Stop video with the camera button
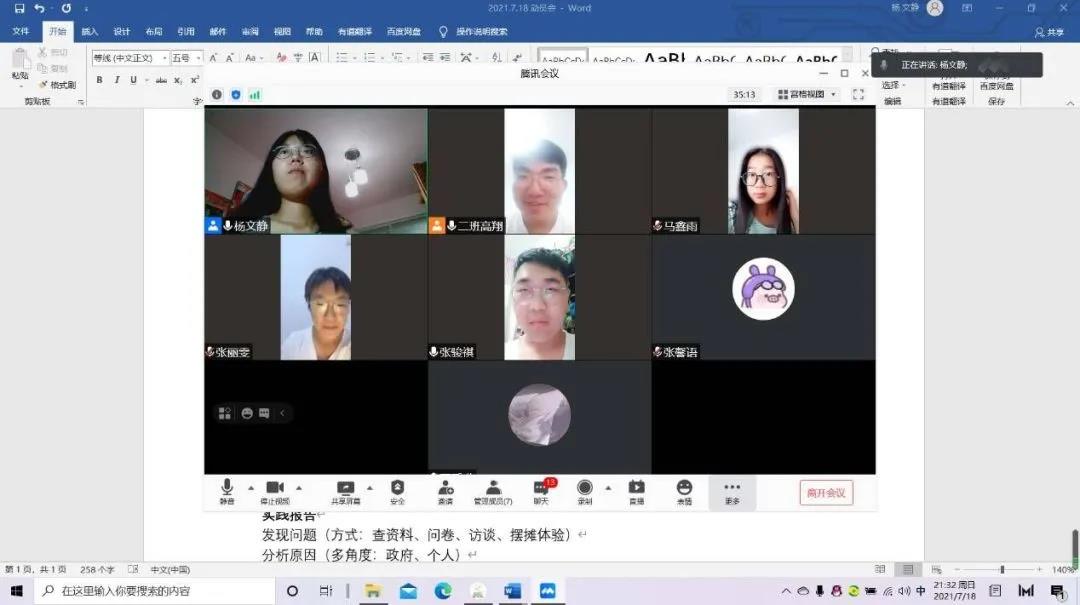The height and width of the screenshot is (605, 1080). click(274, 490)
